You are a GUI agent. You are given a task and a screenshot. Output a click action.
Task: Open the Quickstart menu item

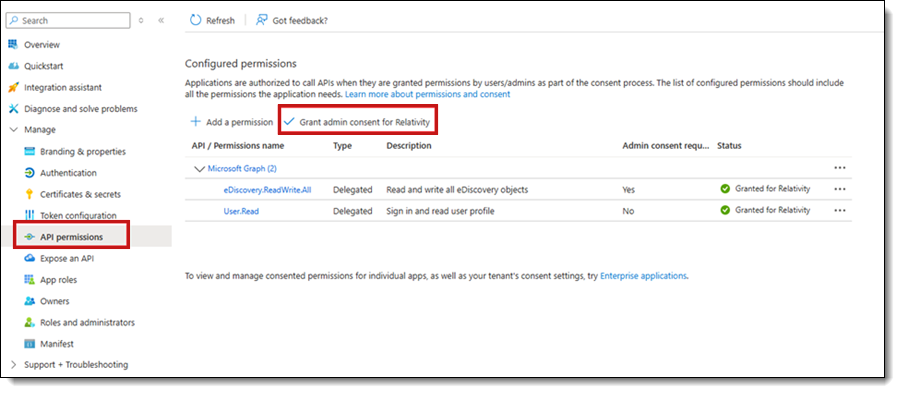(x=44, y=66)
